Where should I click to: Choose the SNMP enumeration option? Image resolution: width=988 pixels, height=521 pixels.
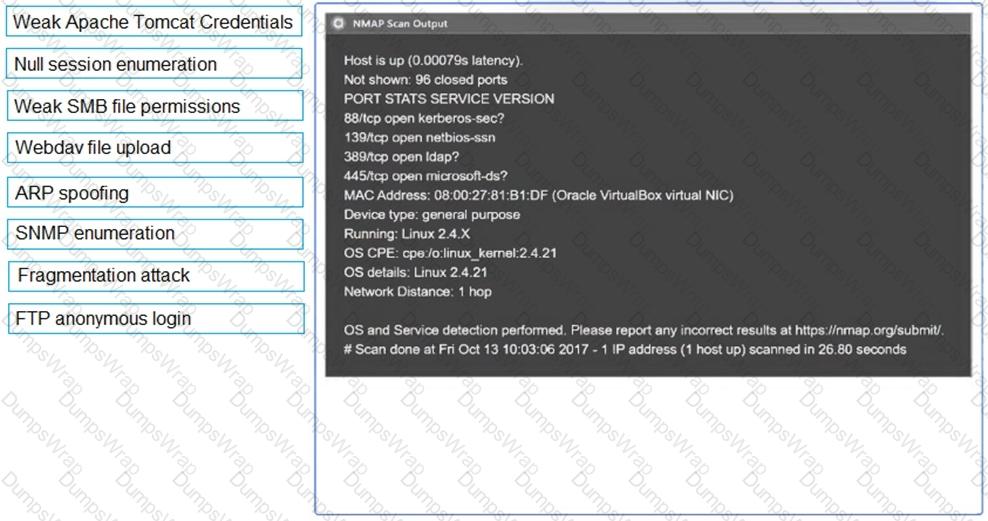point(154,234)
